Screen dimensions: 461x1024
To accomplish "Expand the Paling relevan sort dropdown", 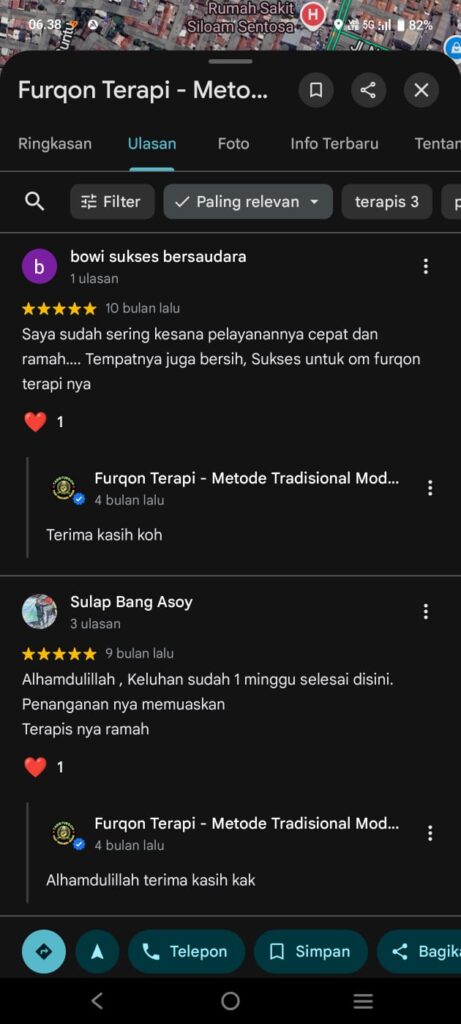I will tap(248, 202).
